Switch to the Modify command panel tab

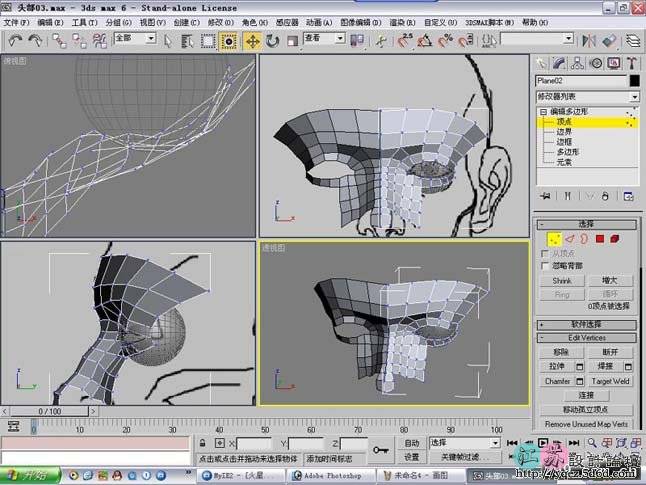click(559, 63)
